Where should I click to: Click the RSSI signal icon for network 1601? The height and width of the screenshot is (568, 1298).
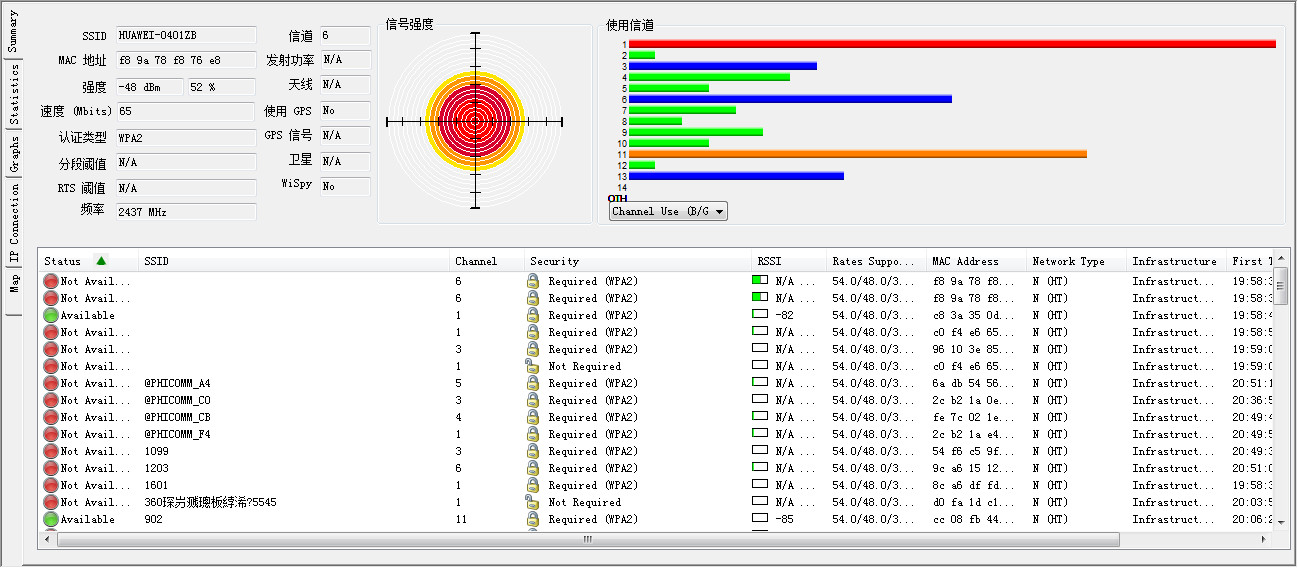pos(760,484)
